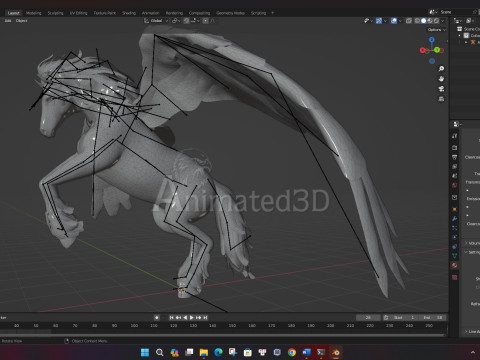Open the Output properties tab
The height and width of the screenshot is (360, 480).
point(454,157)
